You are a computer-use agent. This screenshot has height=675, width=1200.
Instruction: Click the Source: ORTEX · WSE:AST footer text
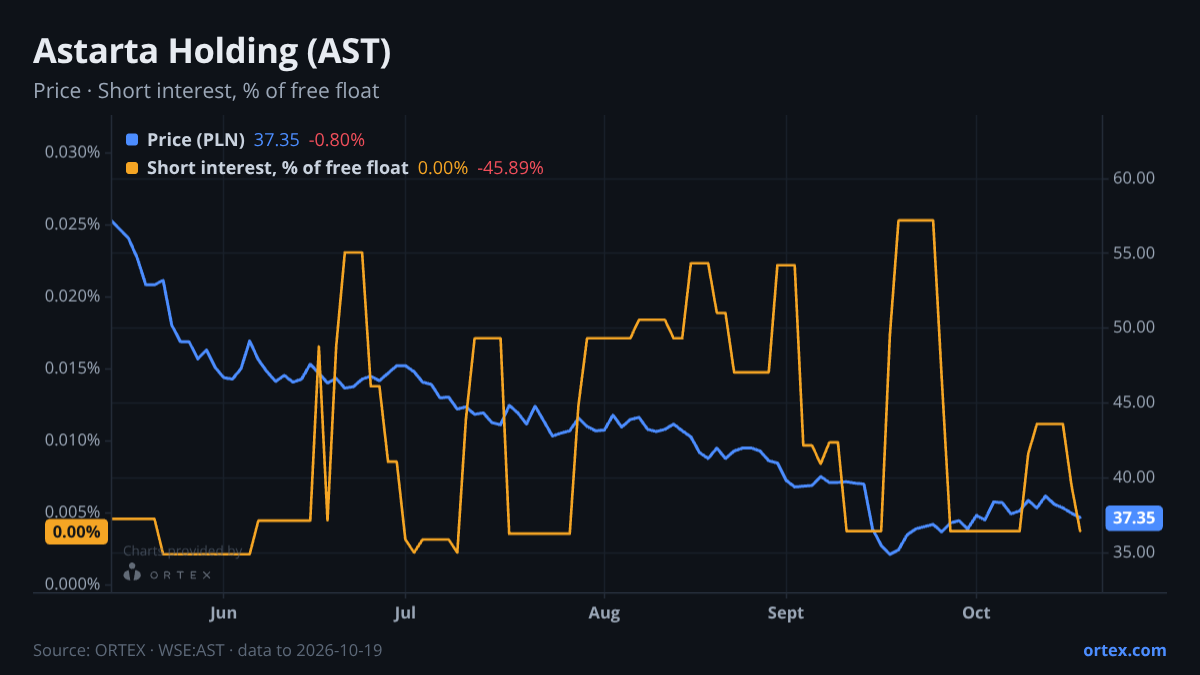[x=207, y=650]
